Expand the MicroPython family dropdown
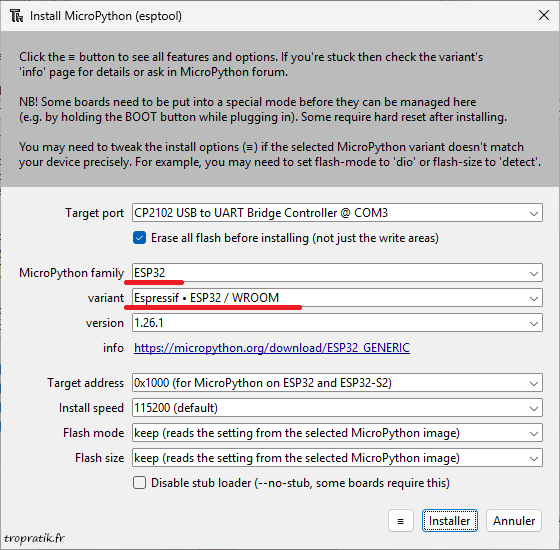This screenshot has width=560, height=550. click(337, 273)
